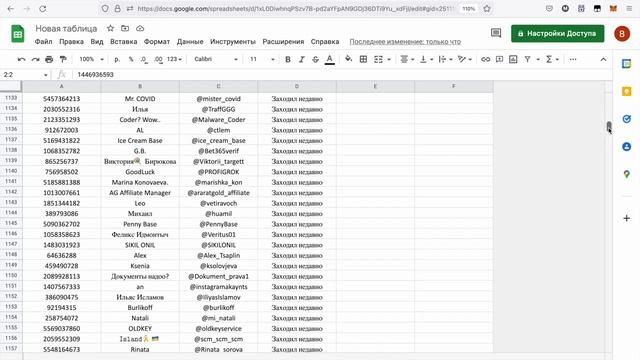Screen dimensions: 640x360
Task: Open Contacts in side panel
Action: 627,147
